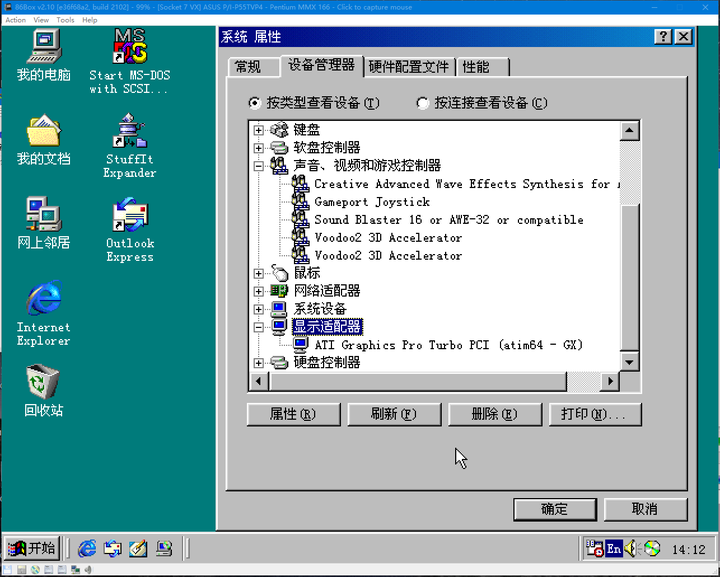The height and width of the screenshot is (577, 720).
Task: Select Sound Blaster 16 or AWE-32 device
Action: coord(449,220)
